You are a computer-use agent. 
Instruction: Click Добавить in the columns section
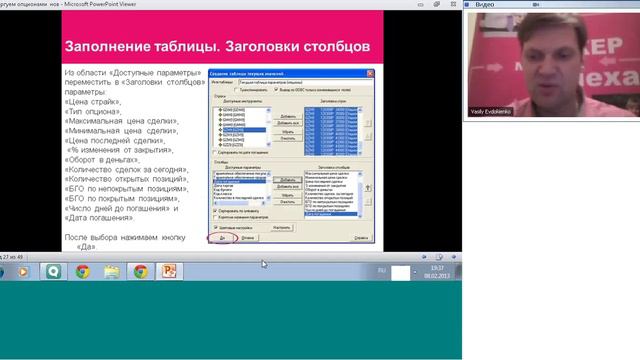[x=288, y=180]
